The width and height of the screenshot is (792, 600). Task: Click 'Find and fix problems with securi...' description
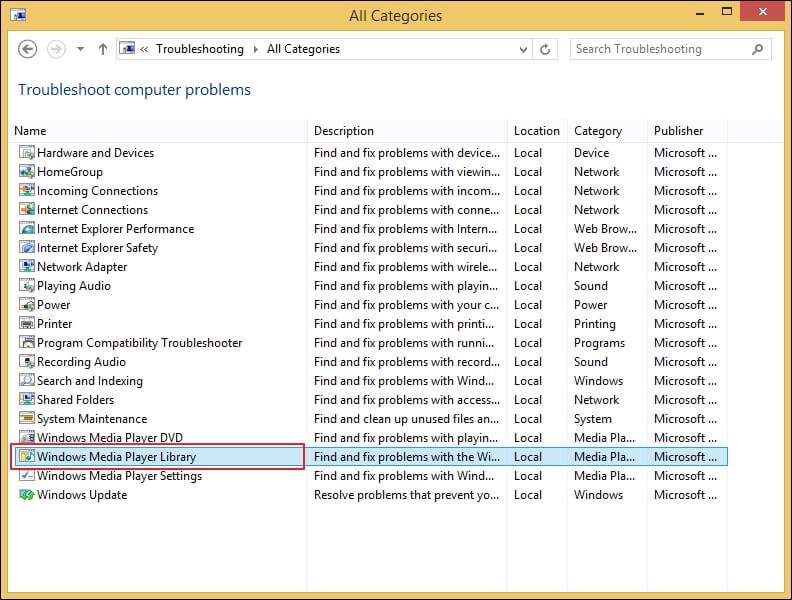(x=405, y=247)
